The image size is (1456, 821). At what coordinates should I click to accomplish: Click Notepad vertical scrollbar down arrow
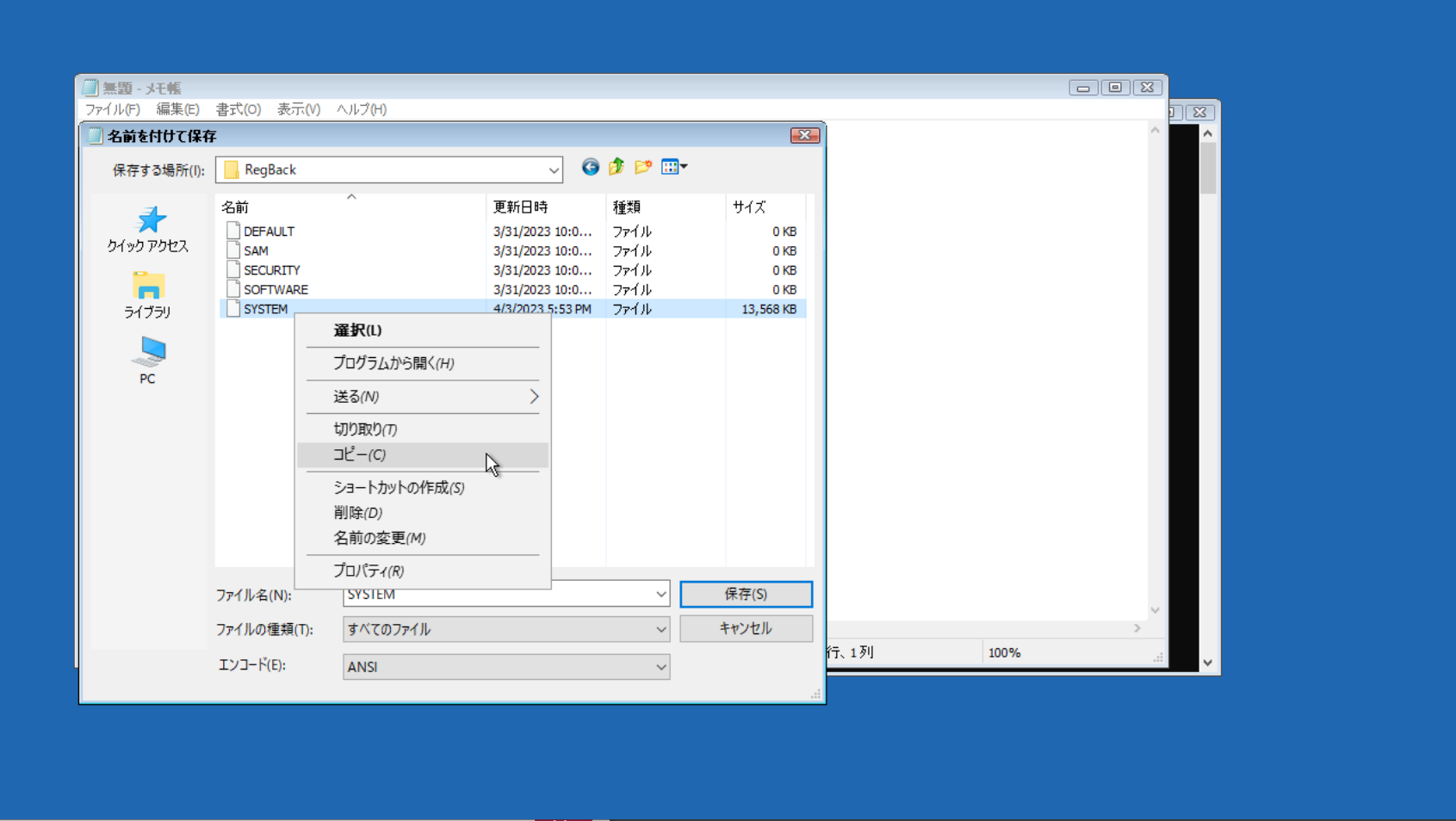coord(1156,610)
